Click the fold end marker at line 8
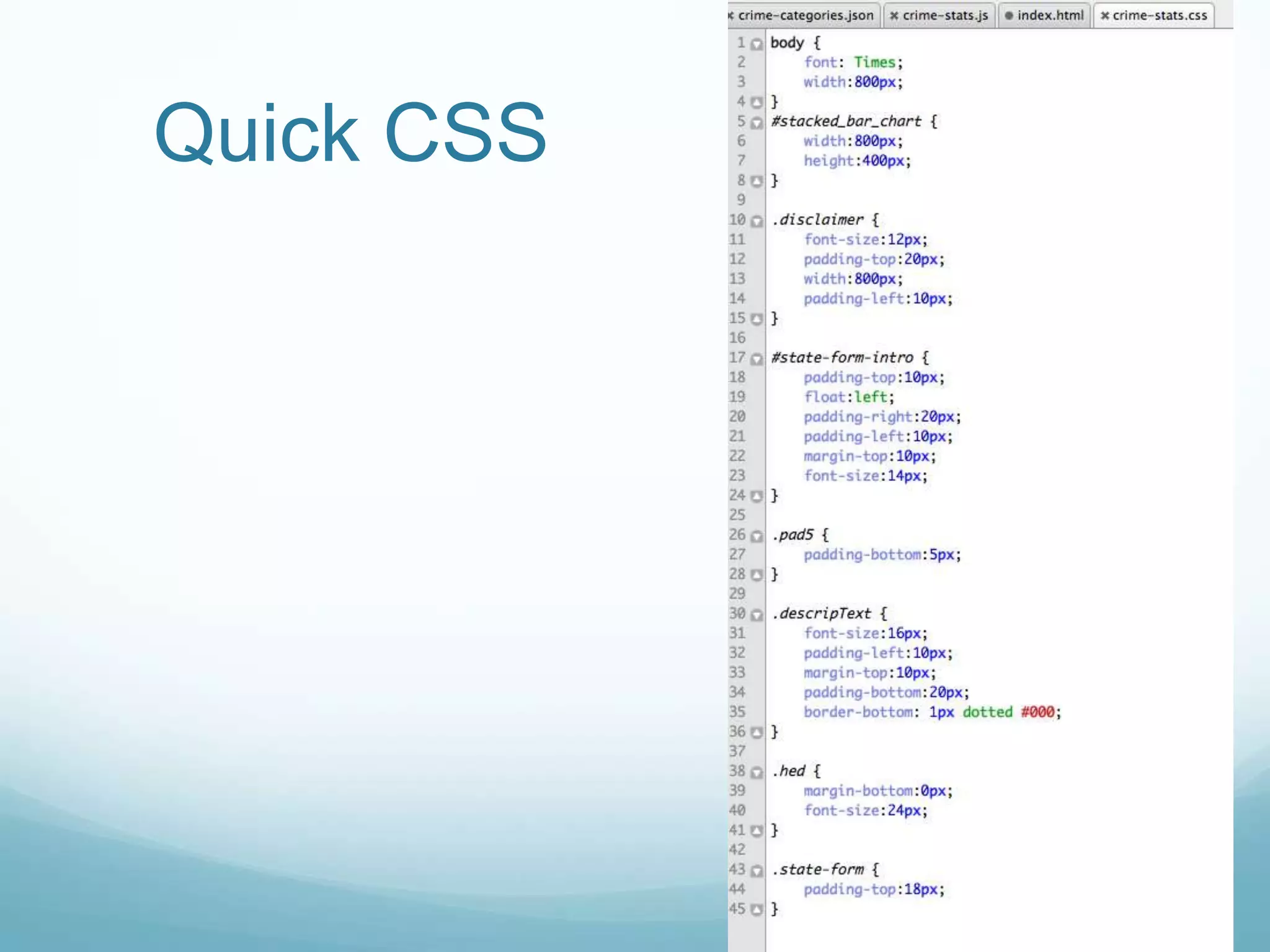This screenshot has width=1270, height=952. (757, 181)
